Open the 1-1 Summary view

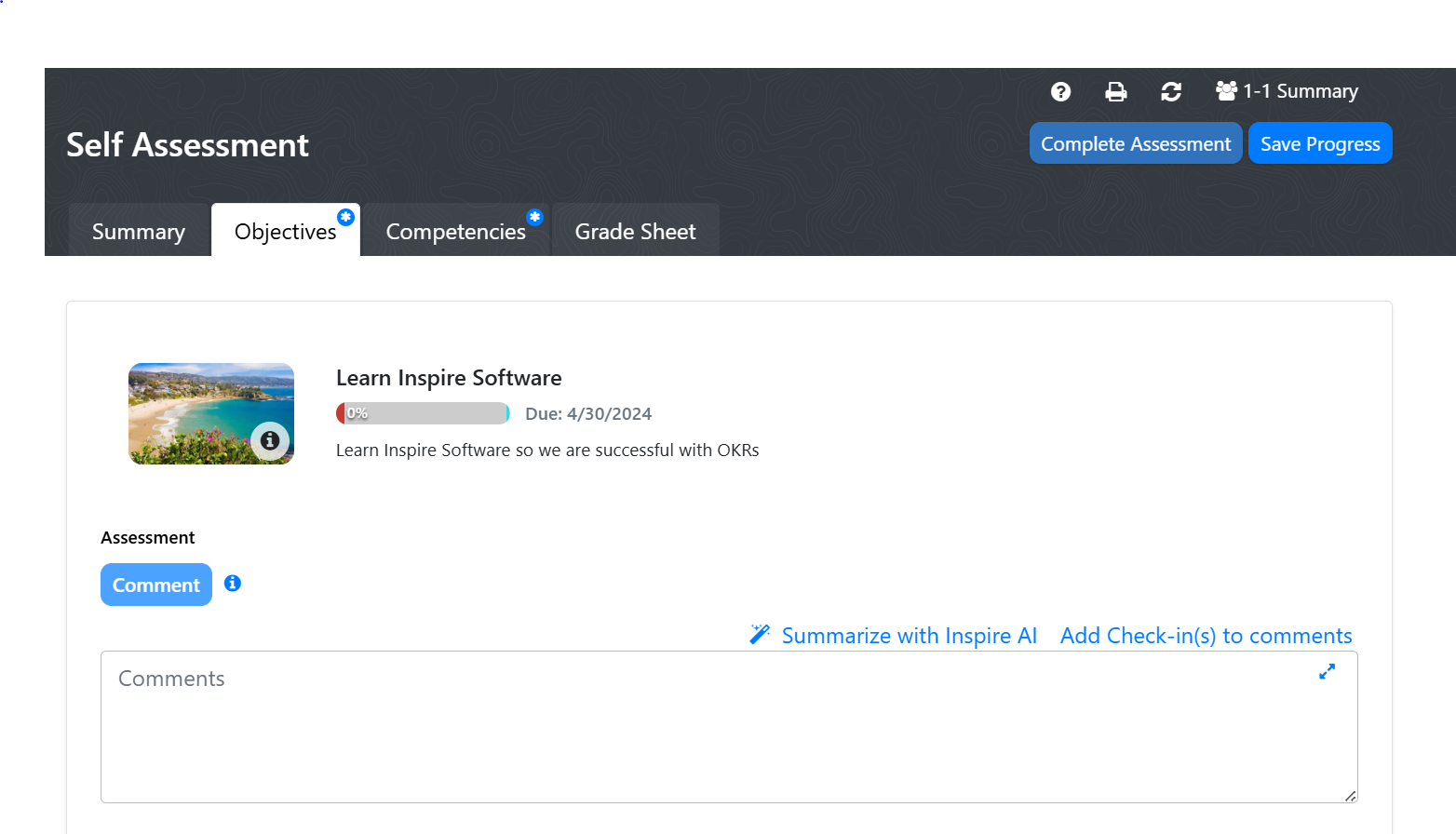click(1287, 91)
